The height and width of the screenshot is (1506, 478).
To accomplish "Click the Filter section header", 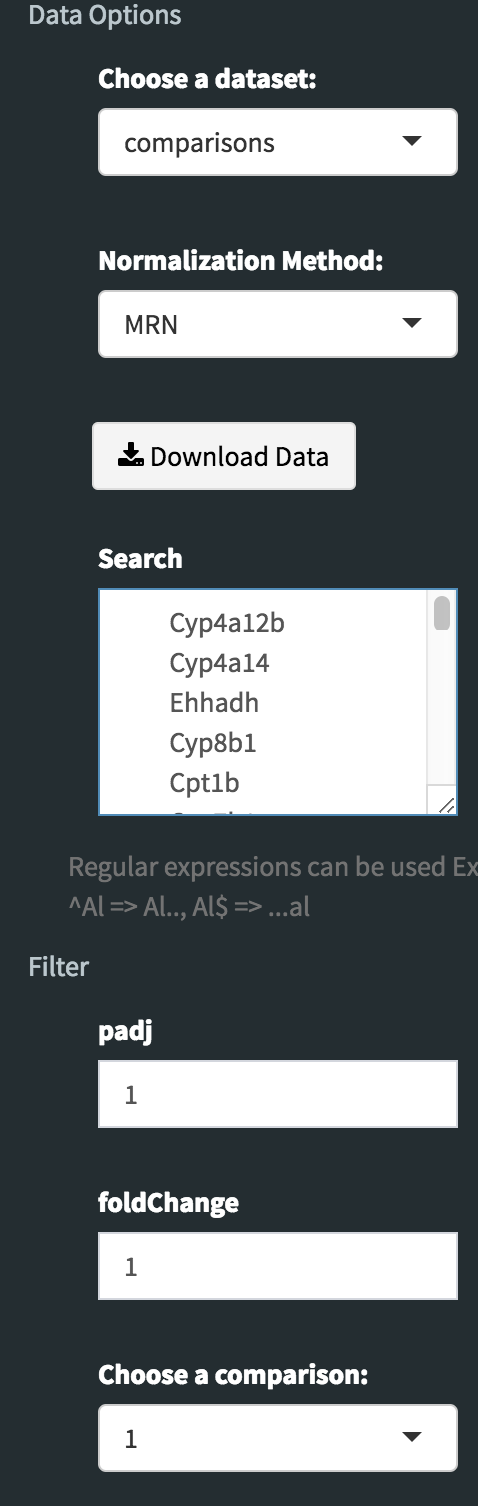I will tap(58, 967).
